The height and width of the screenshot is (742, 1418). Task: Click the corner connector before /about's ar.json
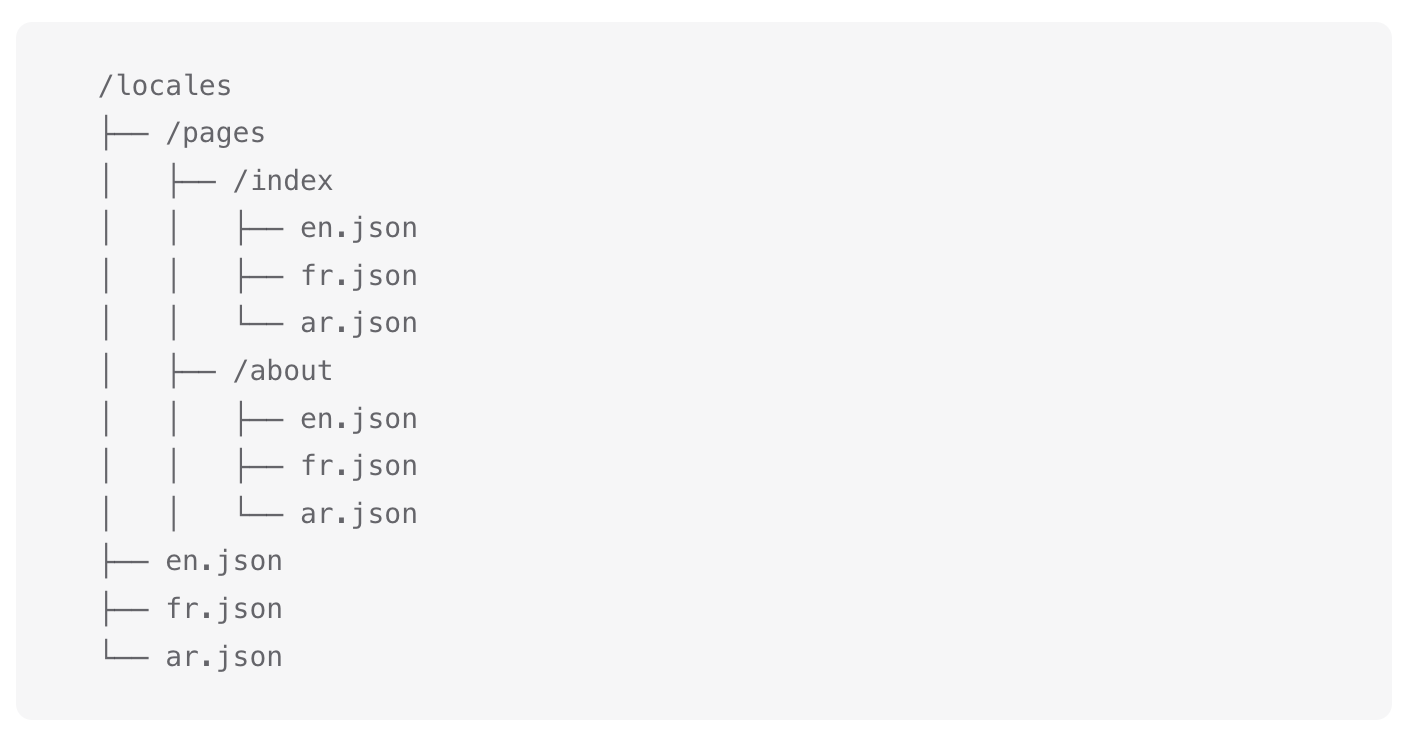(259, 514)
